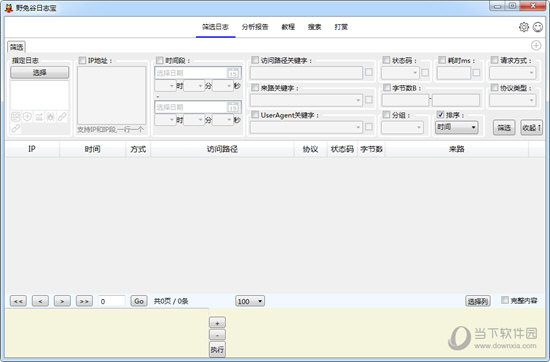Click the chart icon under log list

pos(39,116)
